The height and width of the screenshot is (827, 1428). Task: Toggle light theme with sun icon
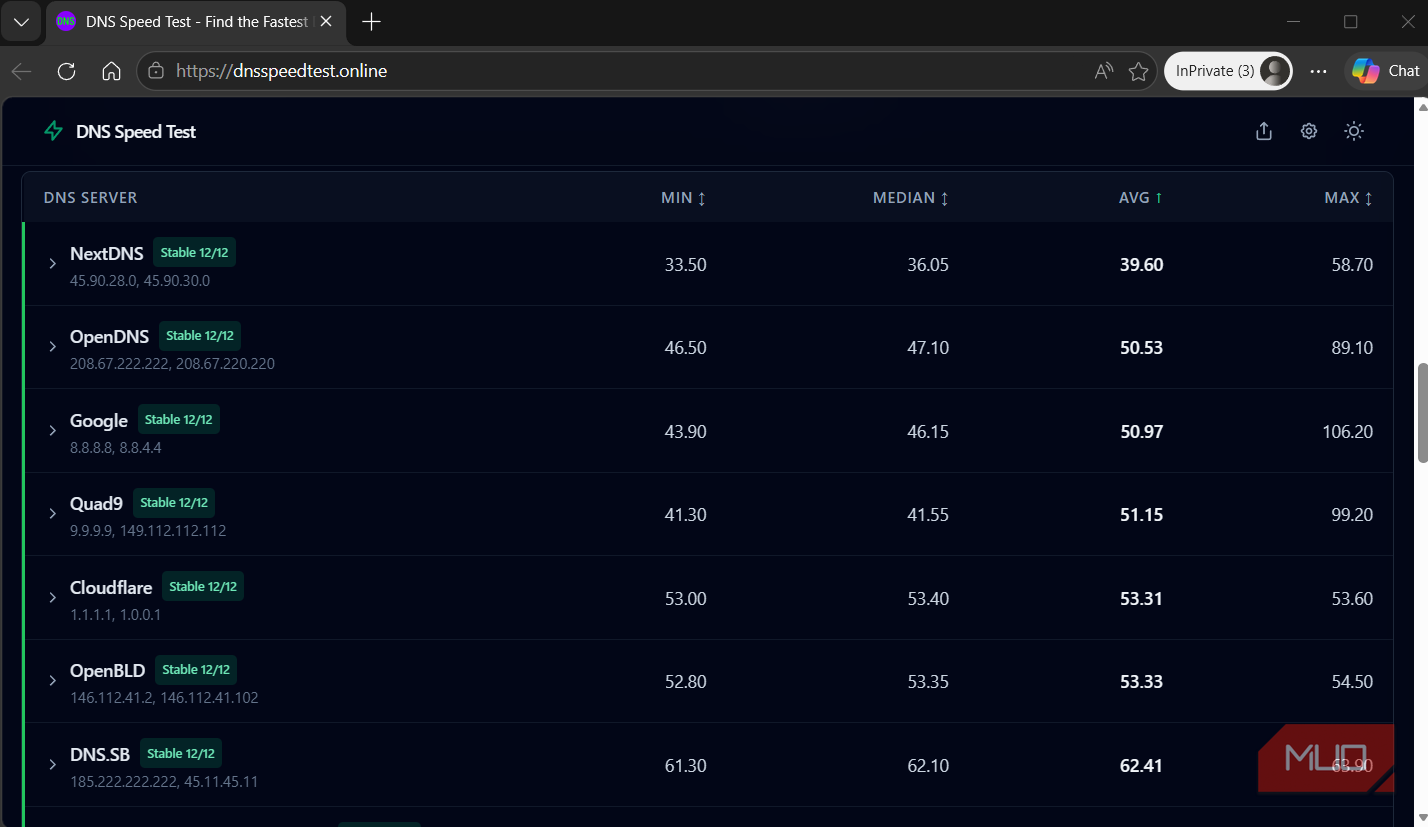[x=1354, y=131]
